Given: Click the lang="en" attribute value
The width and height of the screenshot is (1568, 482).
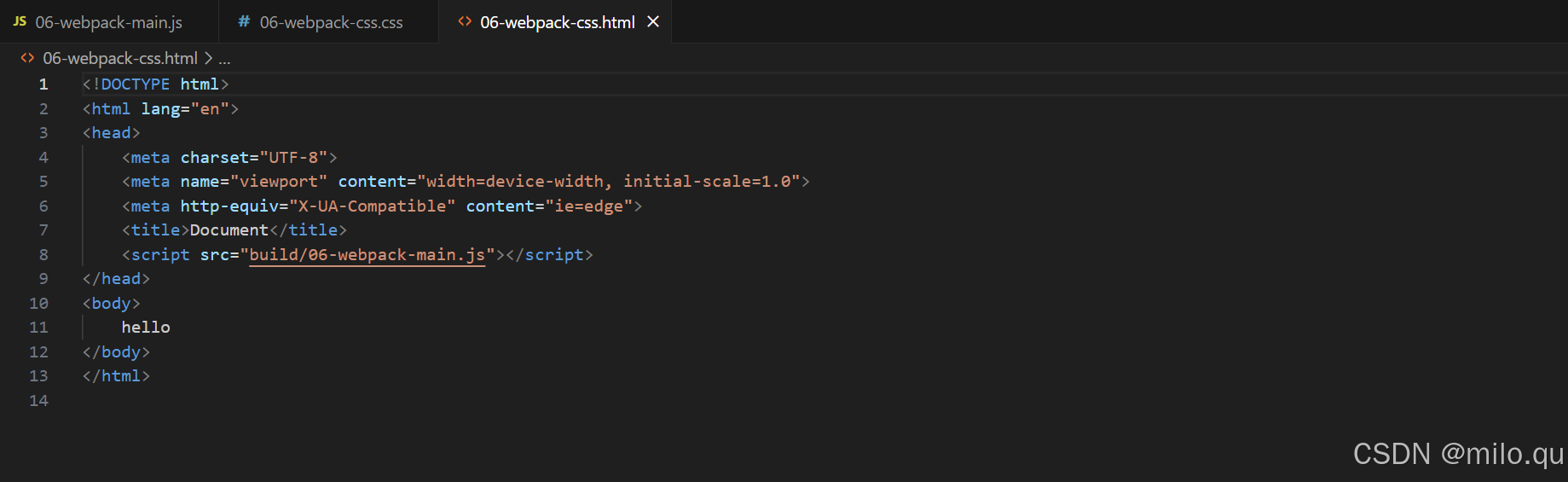Looking at the screenshot, I should coord(210,109).
